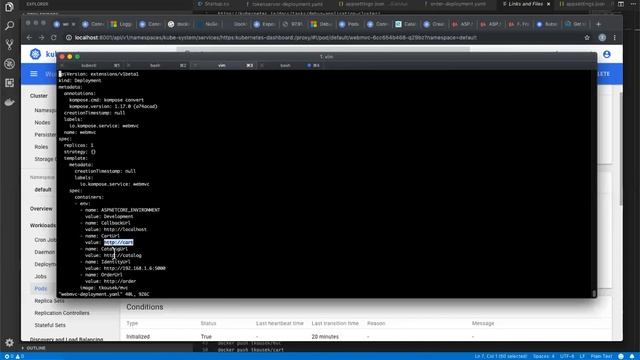Click the http://catalog value line
This screenshot has width=640, height=360.
point(113,256)
